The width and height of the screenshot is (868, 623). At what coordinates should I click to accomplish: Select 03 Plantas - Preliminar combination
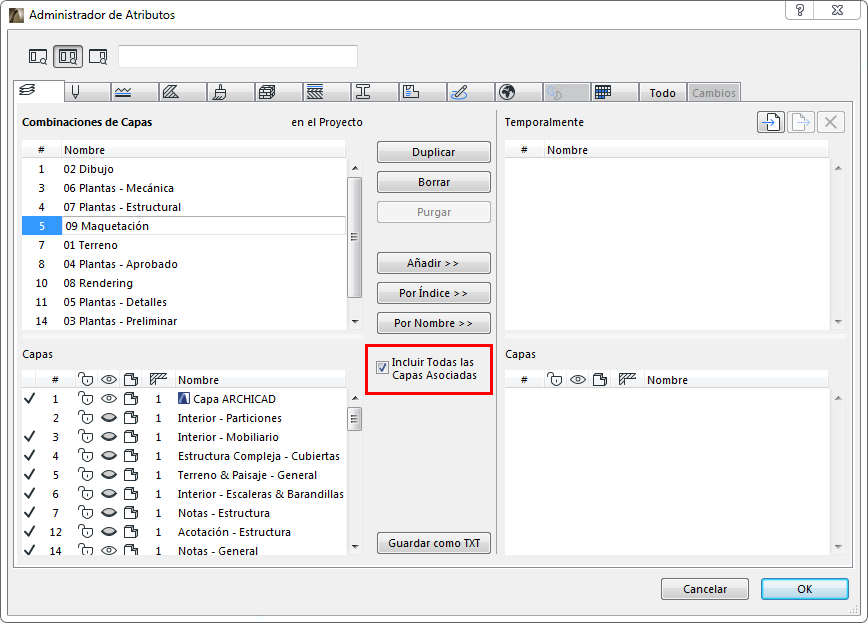(184, 321)
